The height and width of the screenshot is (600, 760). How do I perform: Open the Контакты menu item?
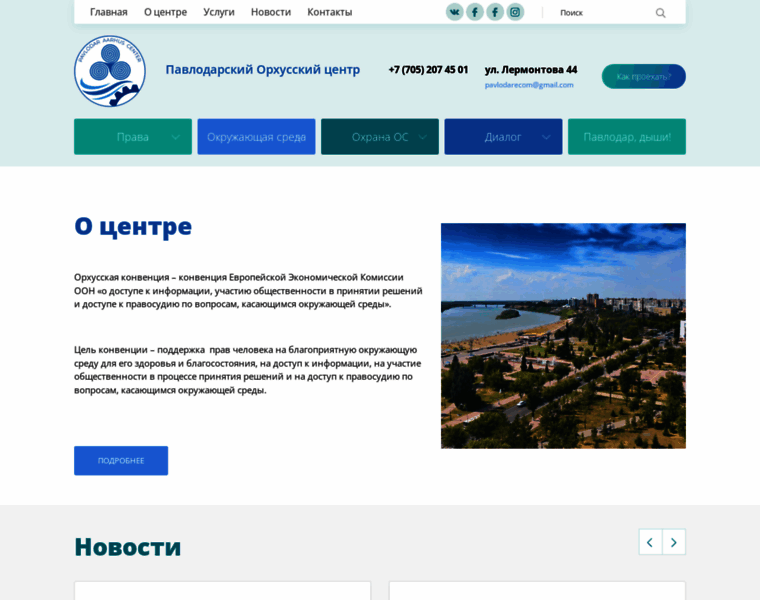click(330, 12)
